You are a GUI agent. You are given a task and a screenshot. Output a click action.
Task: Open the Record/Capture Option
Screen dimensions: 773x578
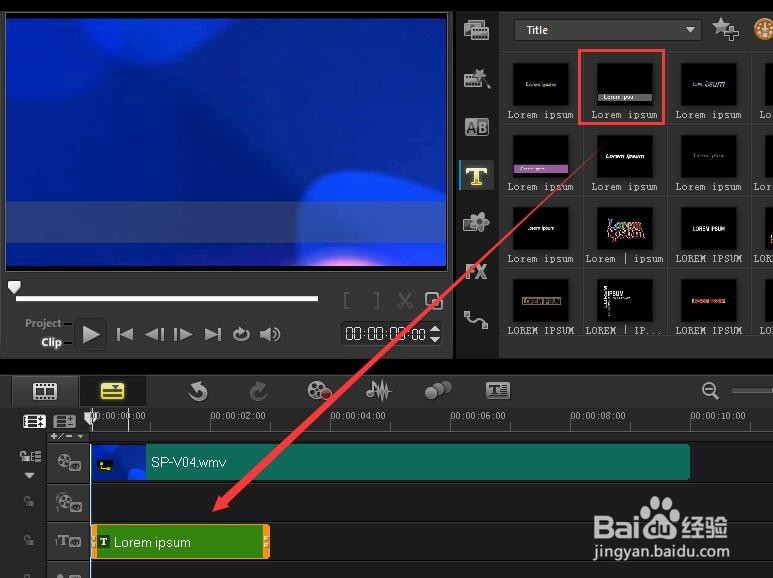coord(319,391)
